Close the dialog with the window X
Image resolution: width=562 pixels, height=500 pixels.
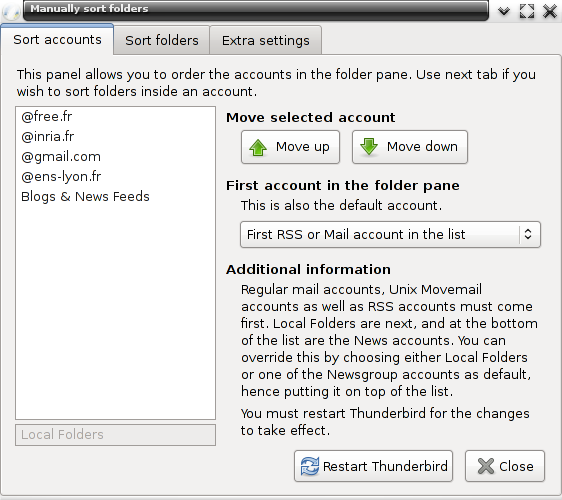click(x=549, y=11)
